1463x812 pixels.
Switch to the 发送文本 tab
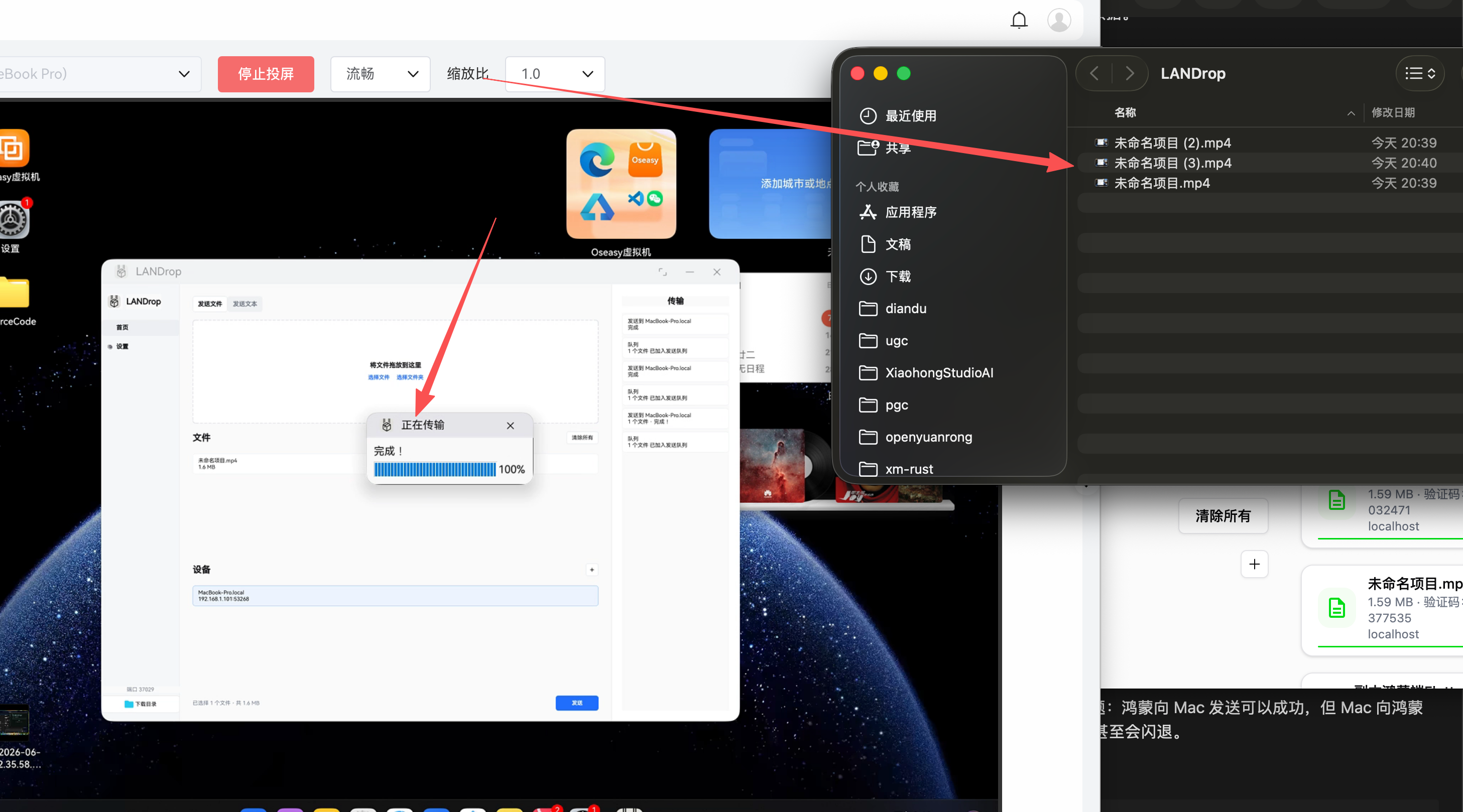[x=245, y=304]
